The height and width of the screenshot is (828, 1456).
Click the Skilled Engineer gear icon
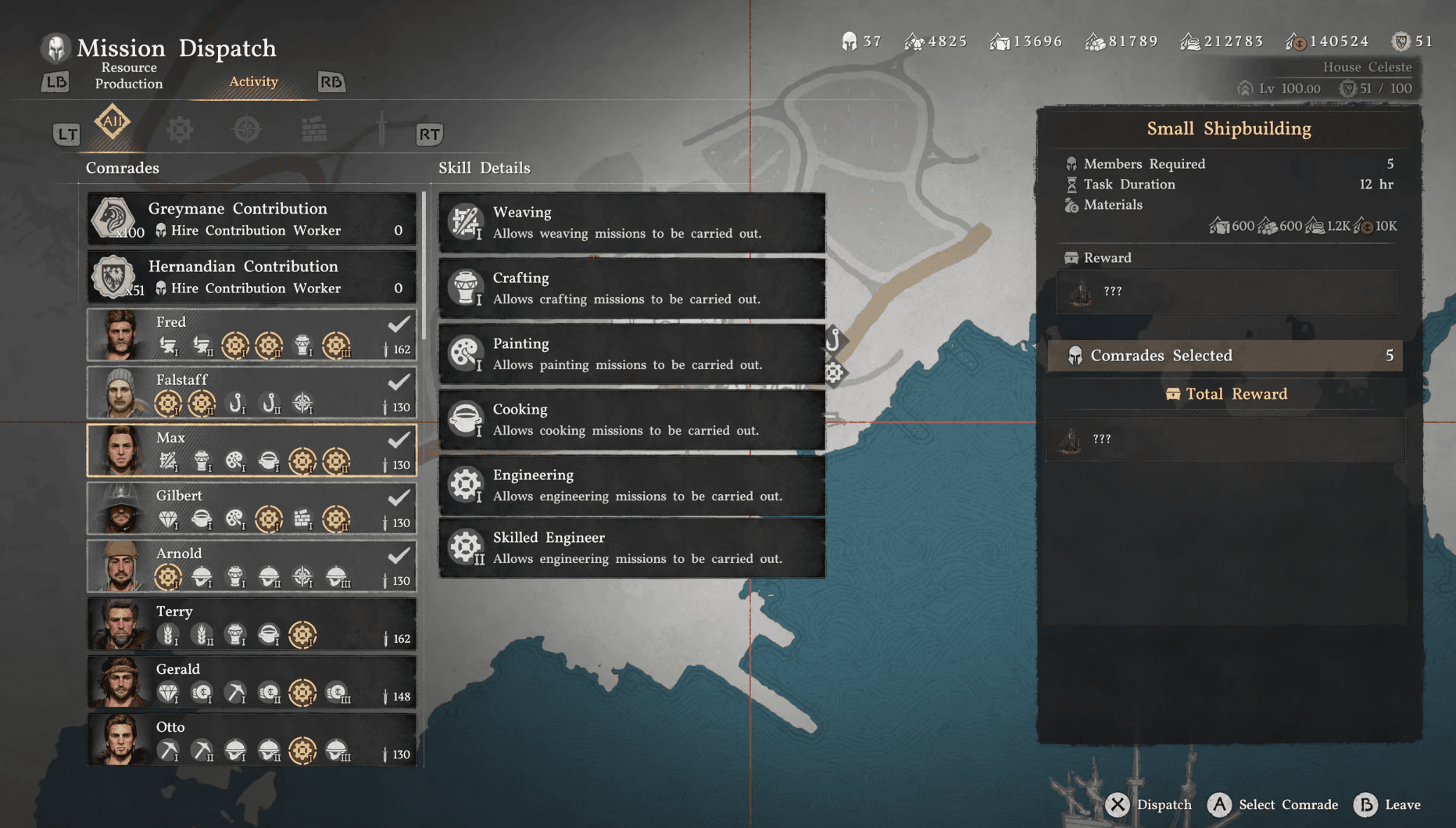465,547
